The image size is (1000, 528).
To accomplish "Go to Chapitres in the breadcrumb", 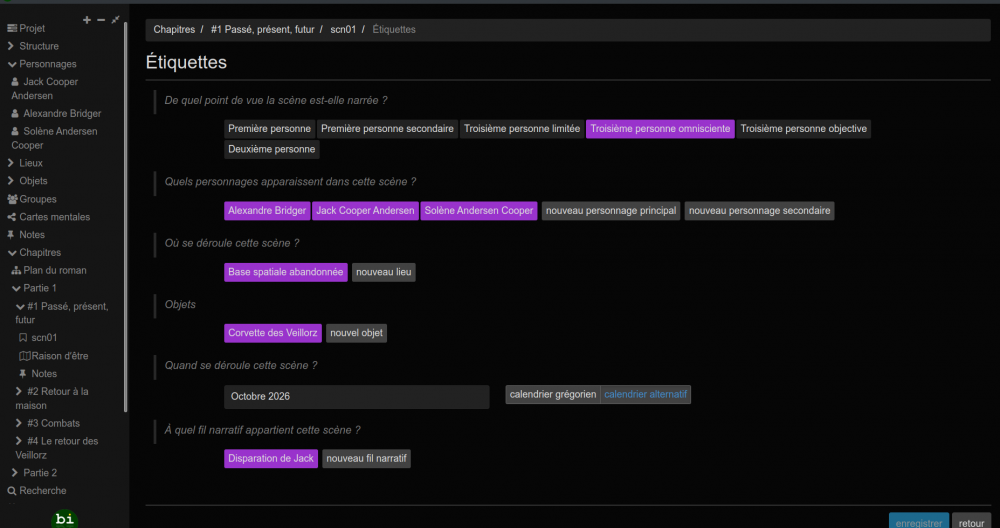I will tap(174, 30).
